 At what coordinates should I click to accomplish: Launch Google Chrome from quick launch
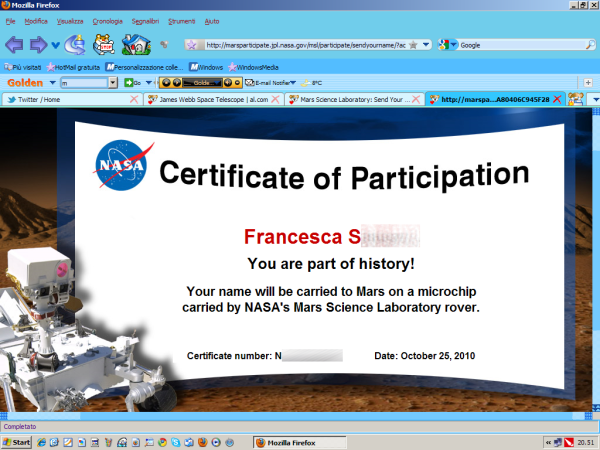[x=162, y=443]
